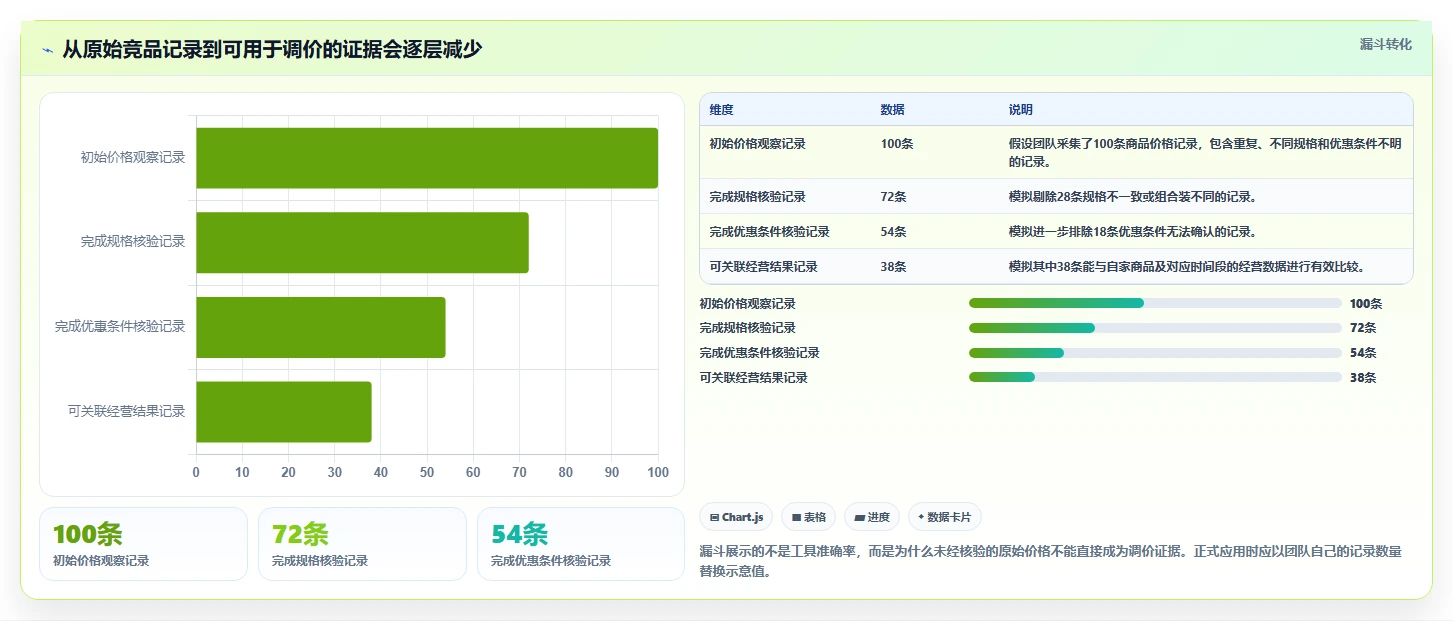The width and height of the screenshot is (1453, 621).
Task: Click the 72条 progress bar for 完成规格核验记录
Action: (1155, 328)
